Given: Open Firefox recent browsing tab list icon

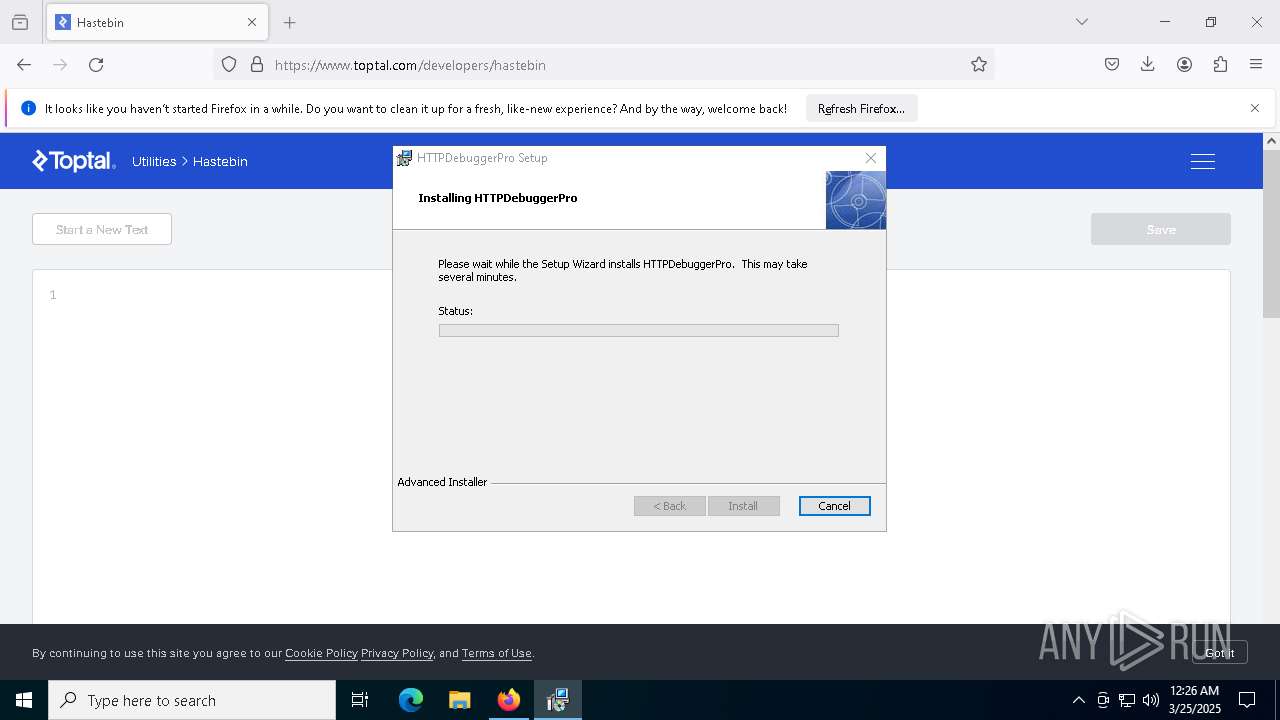Looking at the screenshot, I should tap(20, 22).
